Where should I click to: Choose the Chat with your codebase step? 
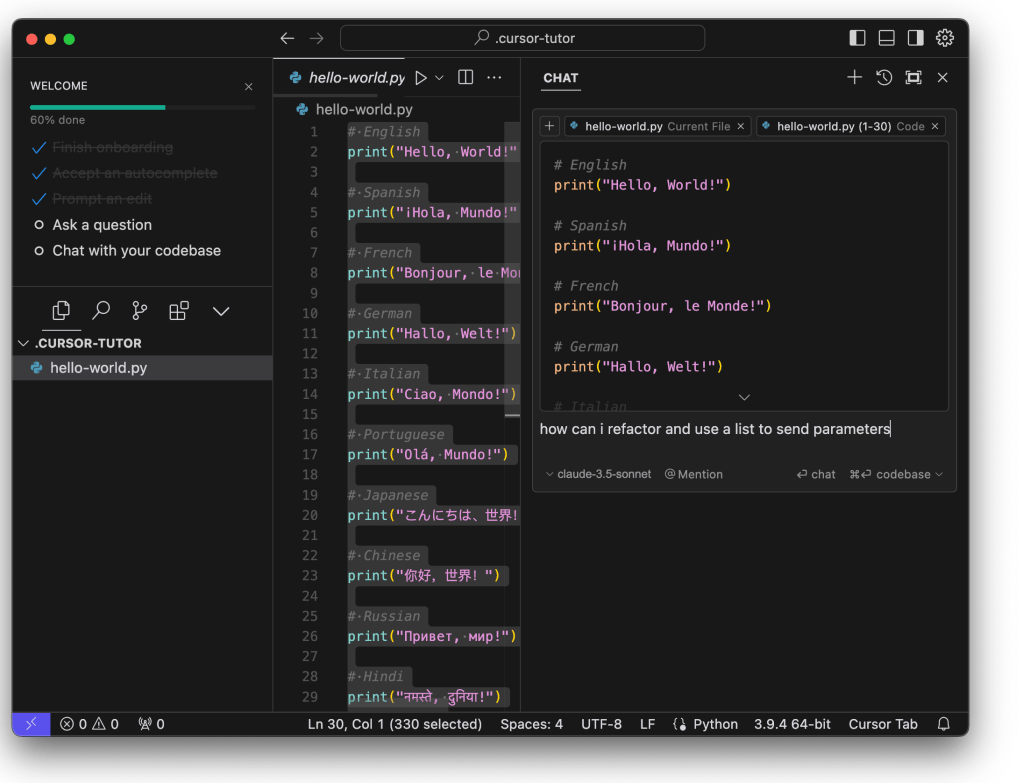point(136,251)
